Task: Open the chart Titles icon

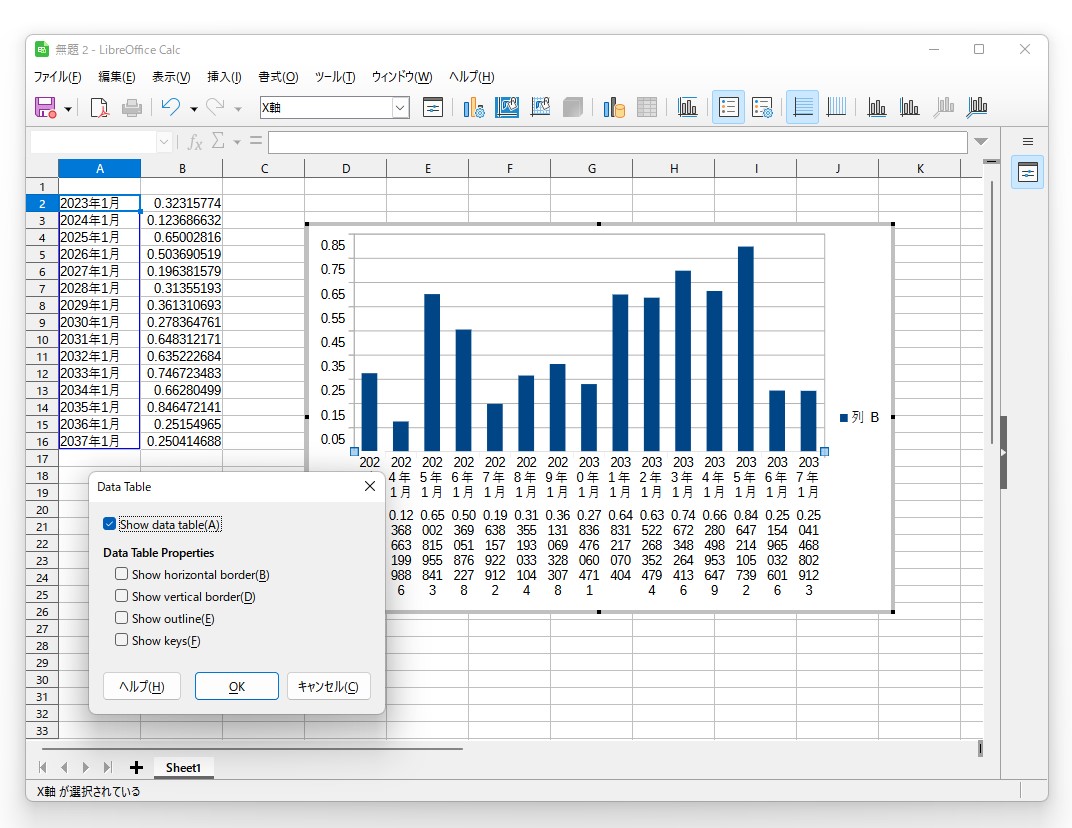Action: click(x=687, y=107)
